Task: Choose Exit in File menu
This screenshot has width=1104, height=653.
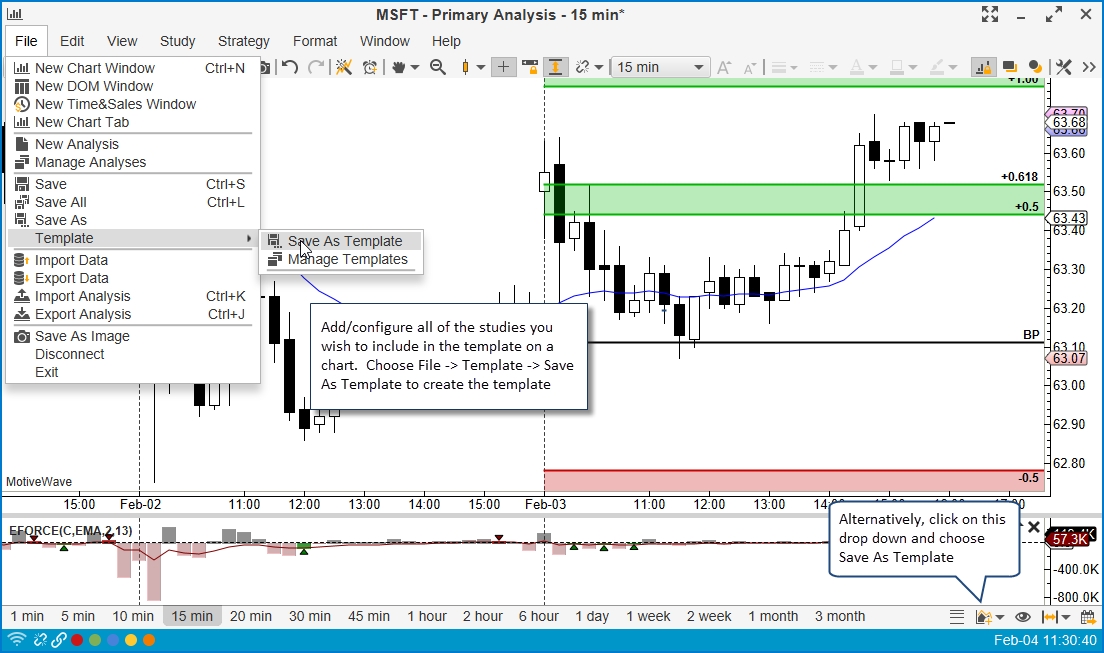Action: pos(132,373)
